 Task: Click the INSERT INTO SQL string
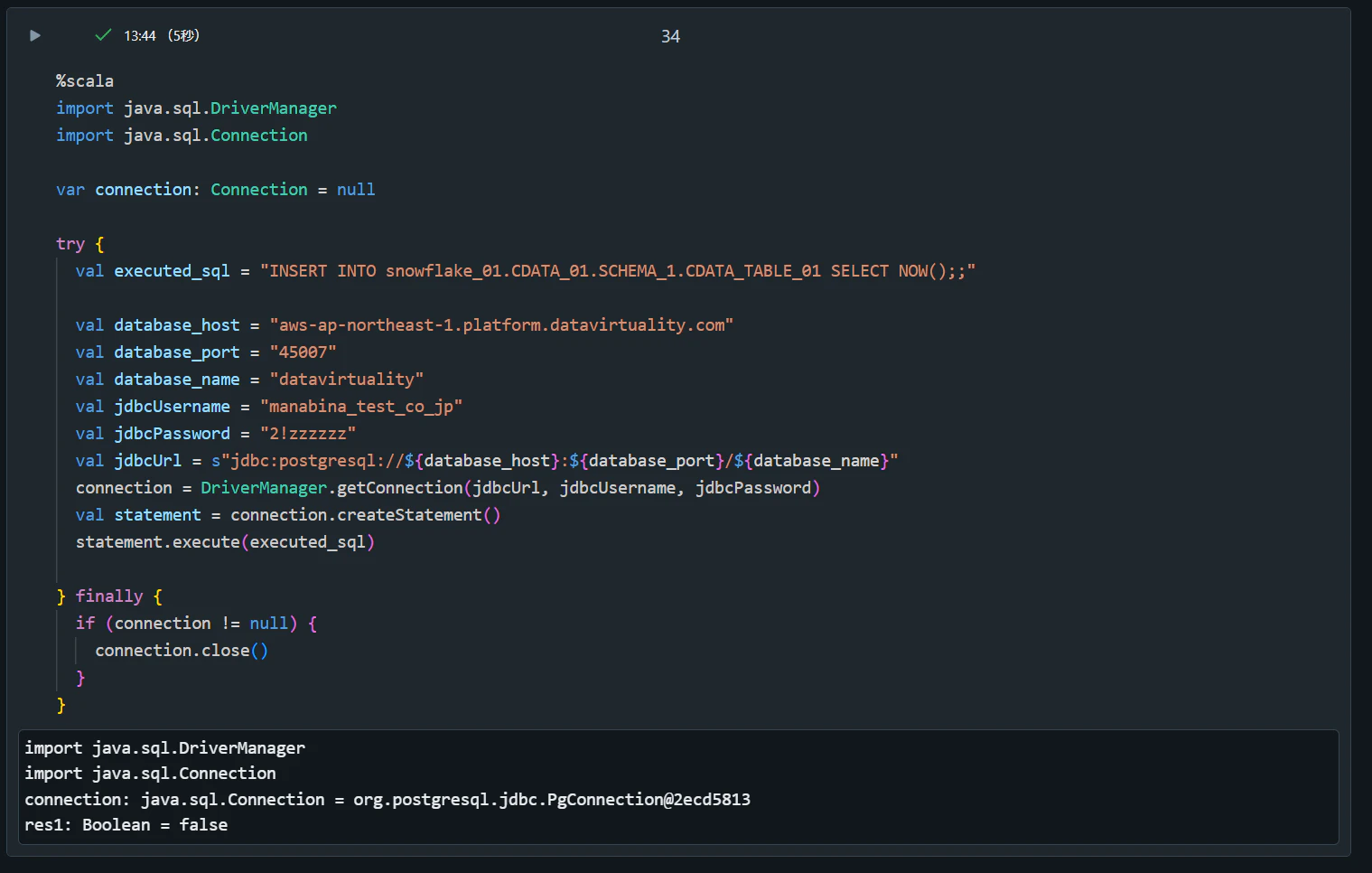pyautogui.click(x=618, y=271)
